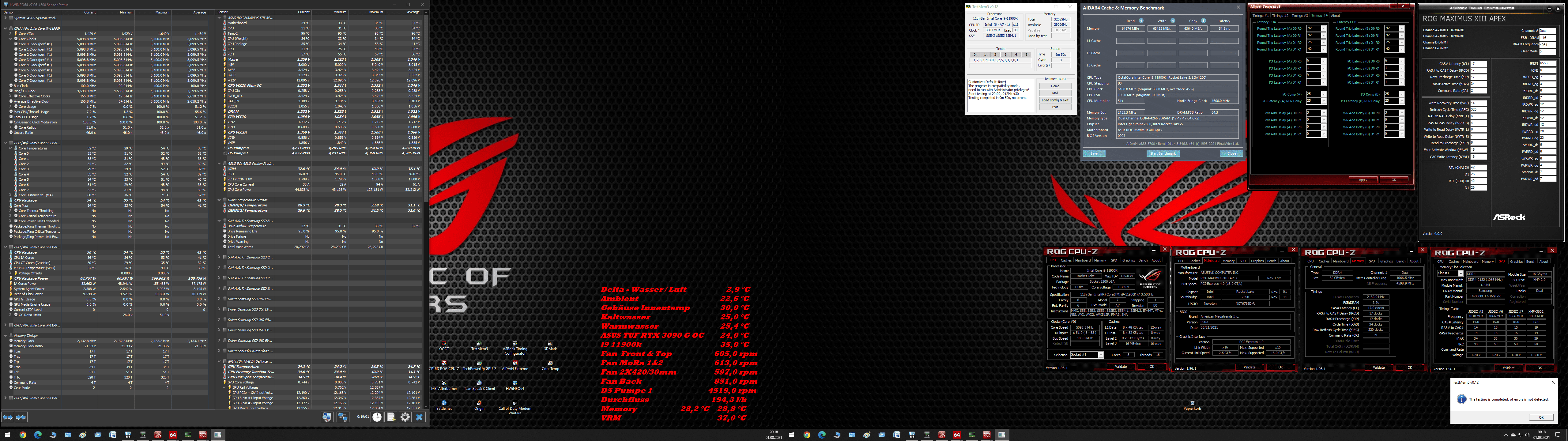1568x441 pixels.
Task: Switch to Timings #2 tab in Mem TweakIt
Action: pyautogui.click(x=1280, y=16)
